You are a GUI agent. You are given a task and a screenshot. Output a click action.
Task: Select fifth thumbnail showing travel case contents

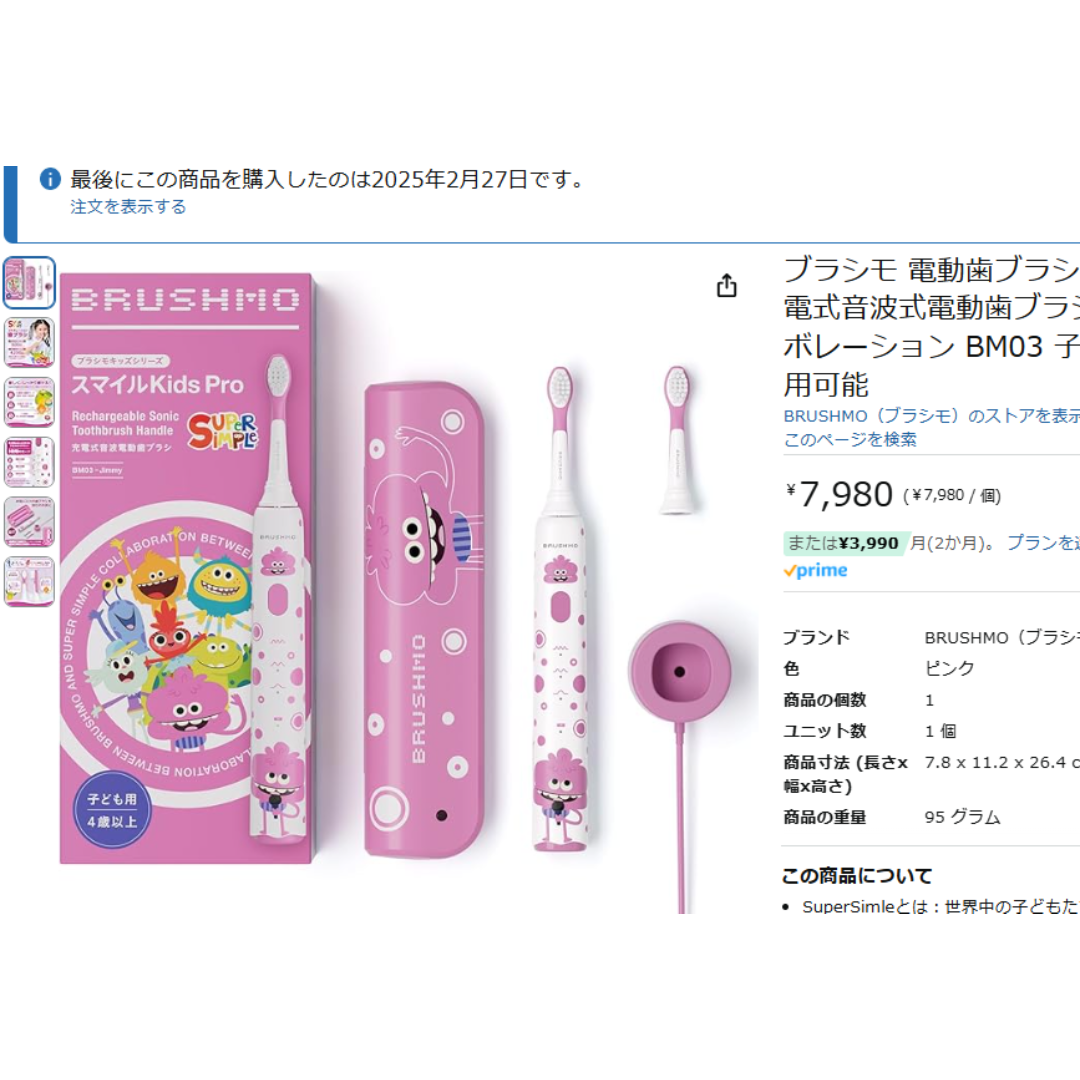pos(29,522)
